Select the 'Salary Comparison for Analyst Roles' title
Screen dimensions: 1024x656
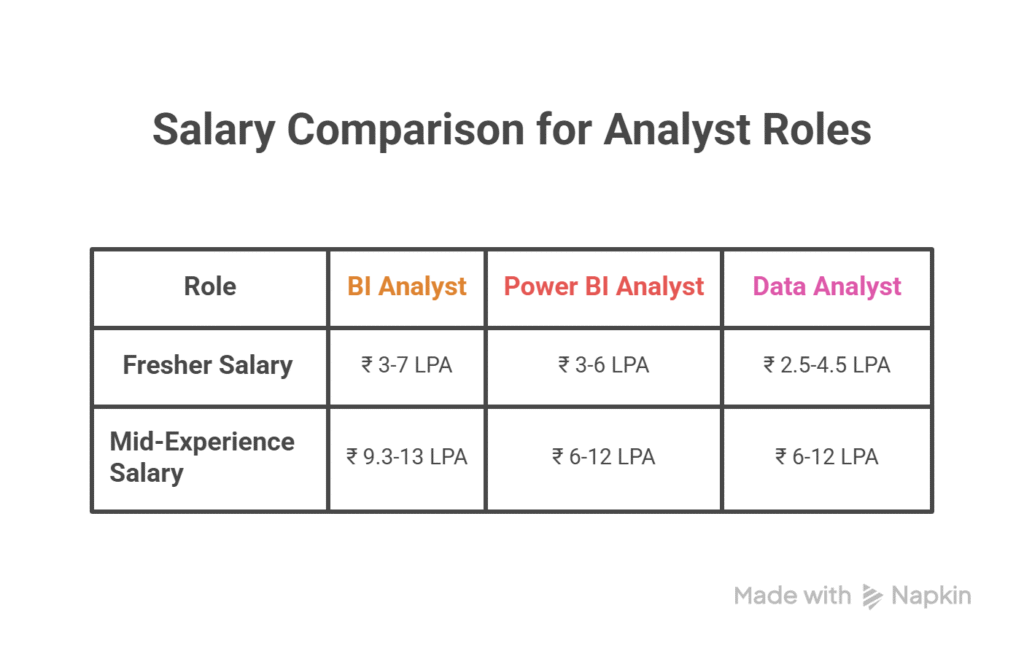click(x=511, y=131)
